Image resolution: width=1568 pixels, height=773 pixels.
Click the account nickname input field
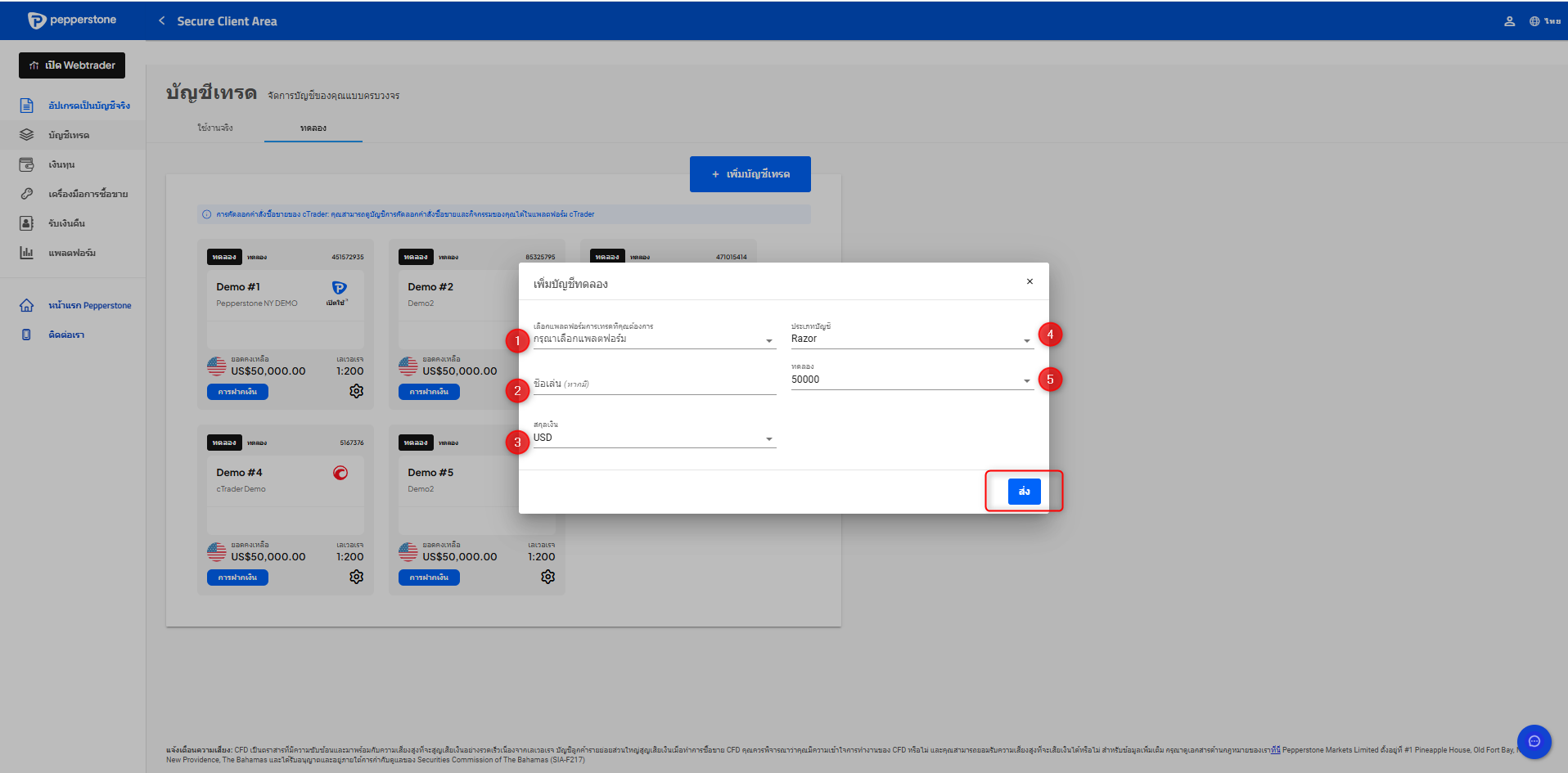coord(654,384)
